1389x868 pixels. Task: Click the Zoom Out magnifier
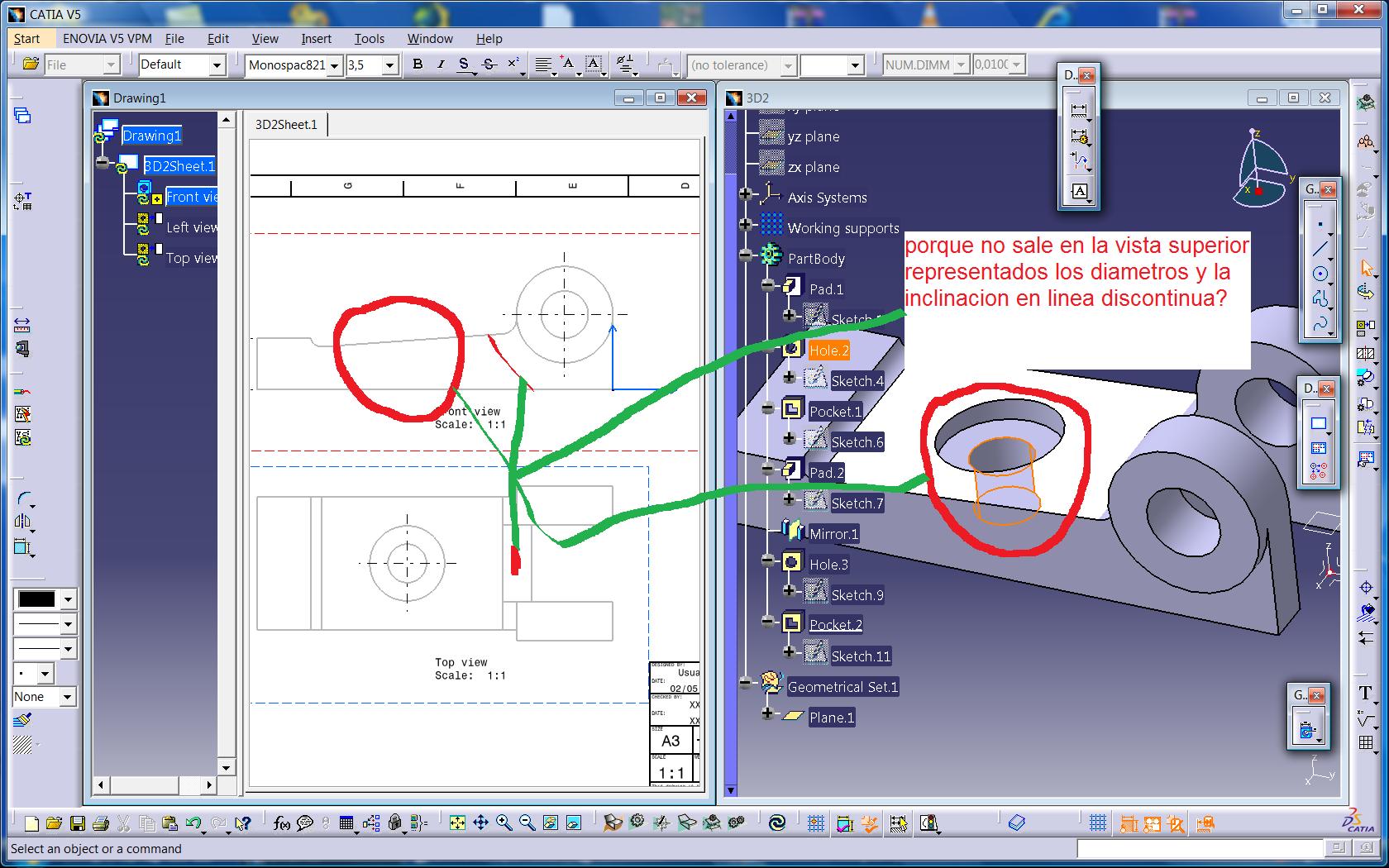527,823
